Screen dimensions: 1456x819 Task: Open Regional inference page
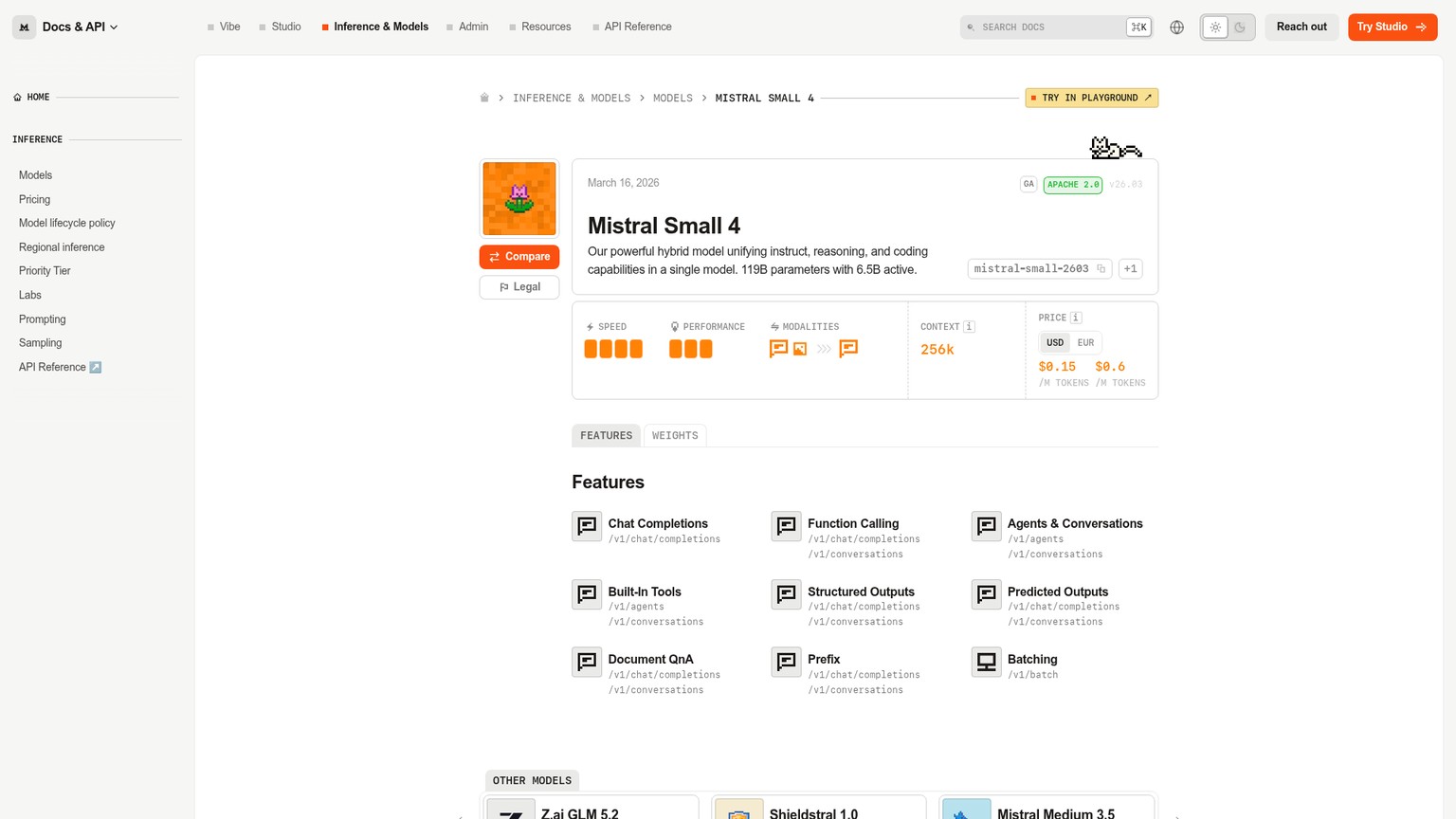[x=62, y=247]
